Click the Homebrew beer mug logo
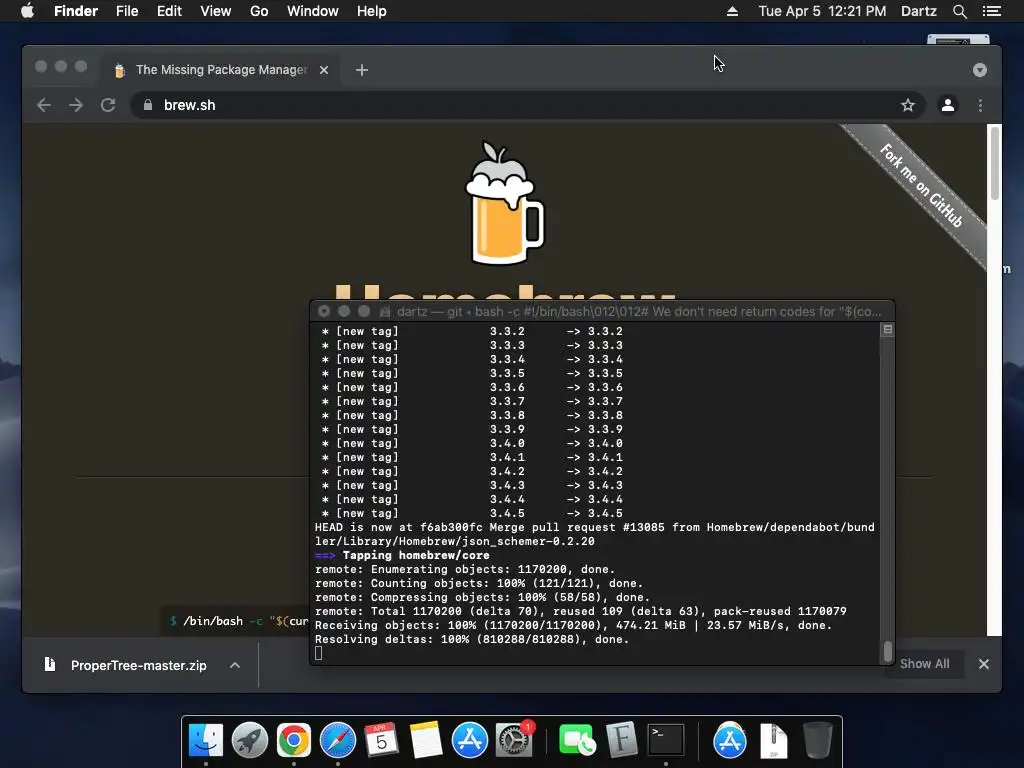Viewport: 1024px width, 768px height. pyautogui.click(x=504, y=202)
